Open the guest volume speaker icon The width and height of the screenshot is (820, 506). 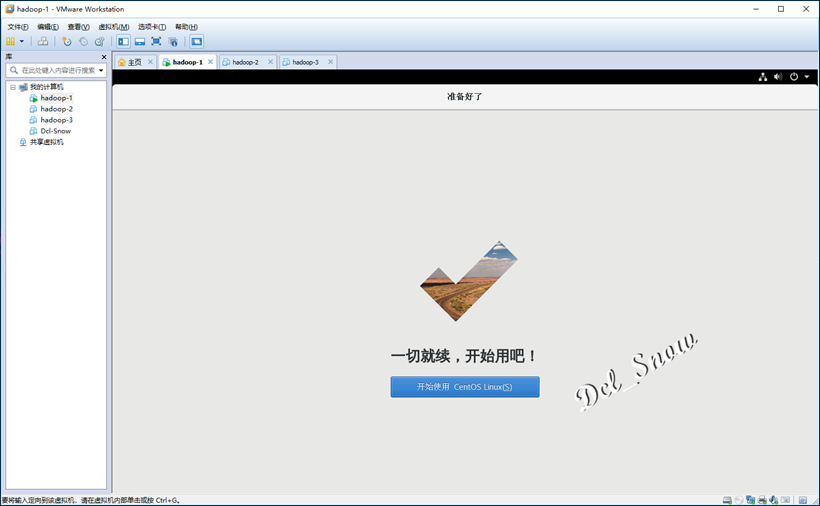click(x=778, y=77)
